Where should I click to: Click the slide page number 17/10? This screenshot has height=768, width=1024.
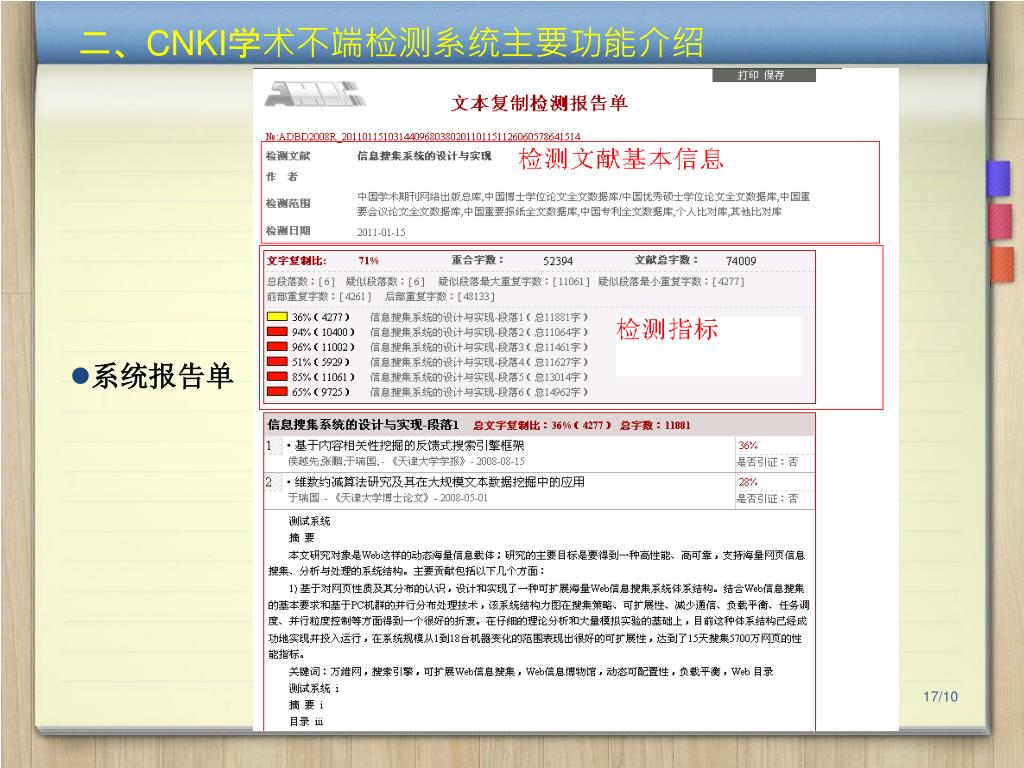[x=940, y=697]
